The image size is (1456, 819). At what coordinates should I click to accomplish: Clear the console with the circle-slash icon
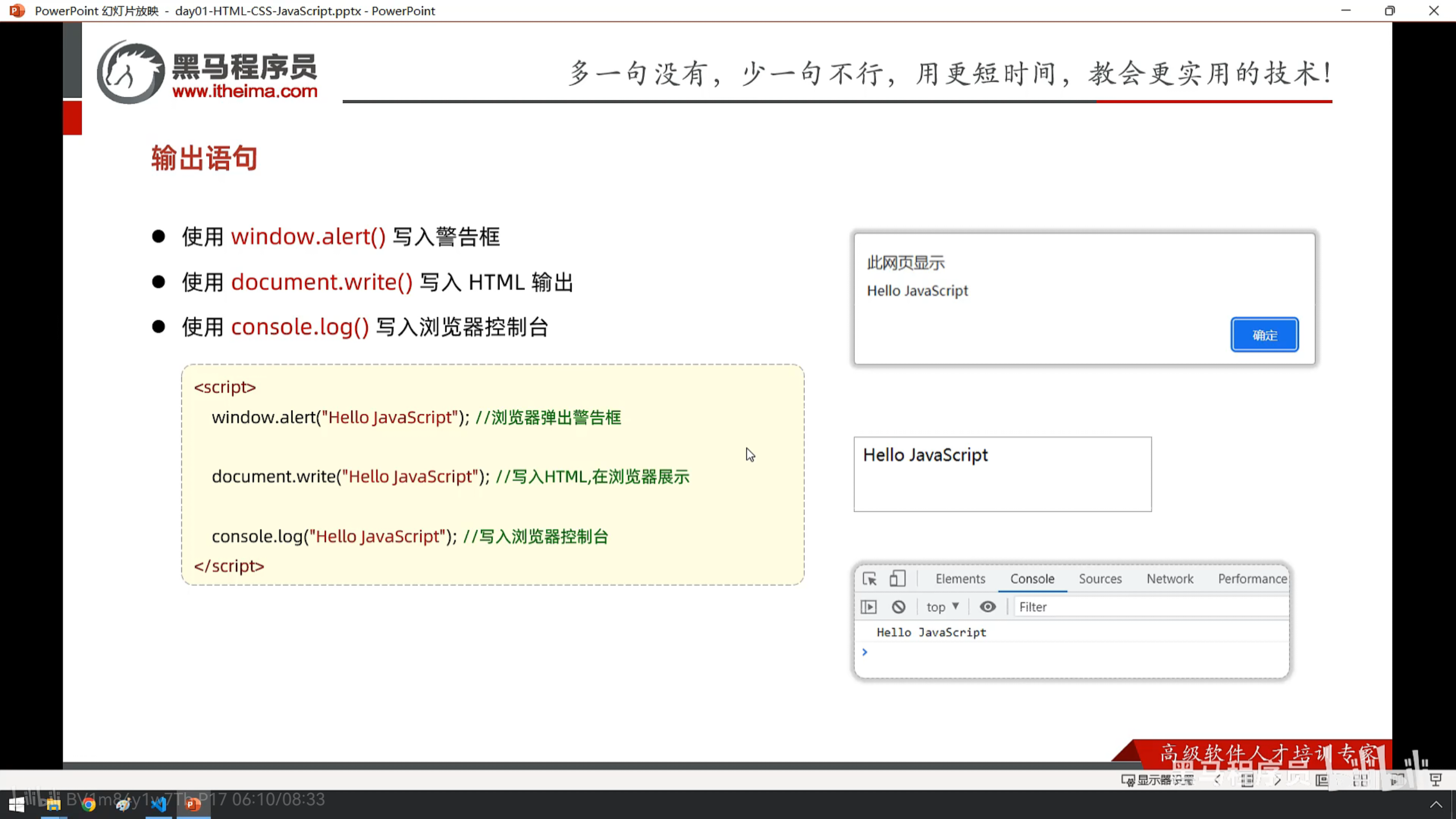pos(899,607)
